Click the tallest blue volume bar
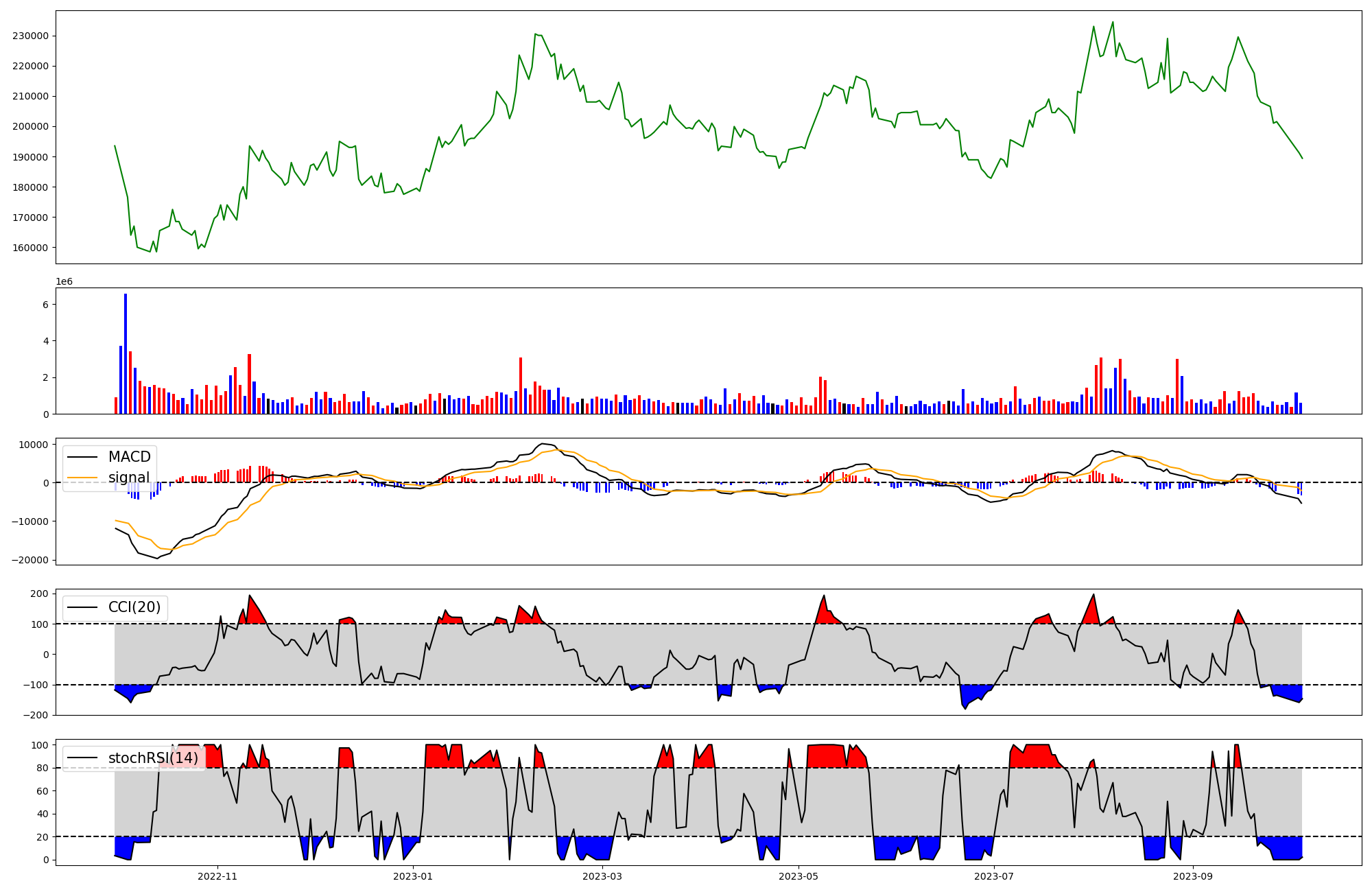The width and height of the screenshot is (1372, 892). click(126, 353)
